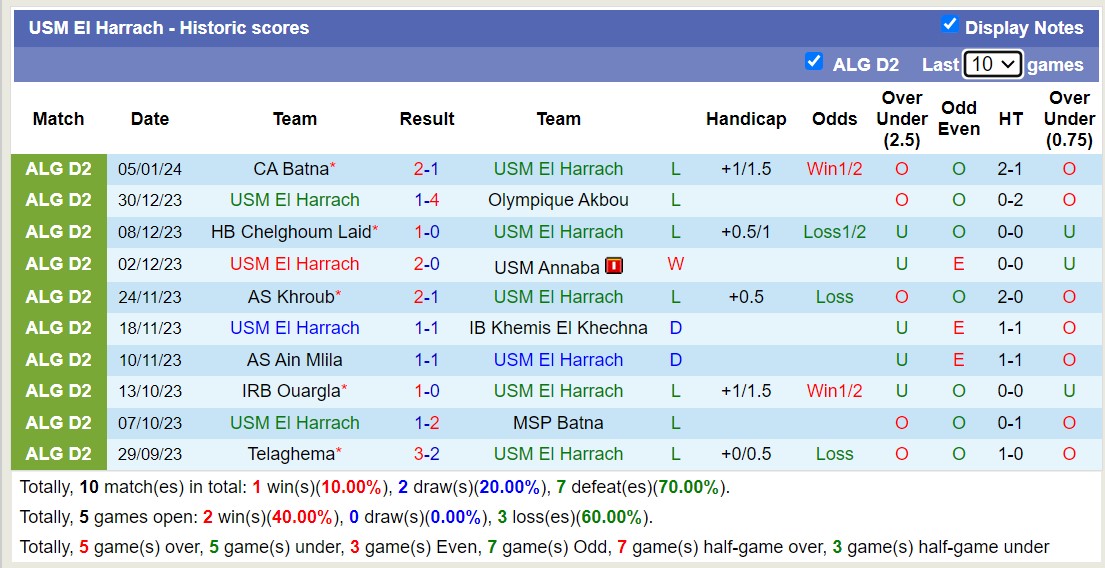Click the AS Khroub team name

[291, 297]
